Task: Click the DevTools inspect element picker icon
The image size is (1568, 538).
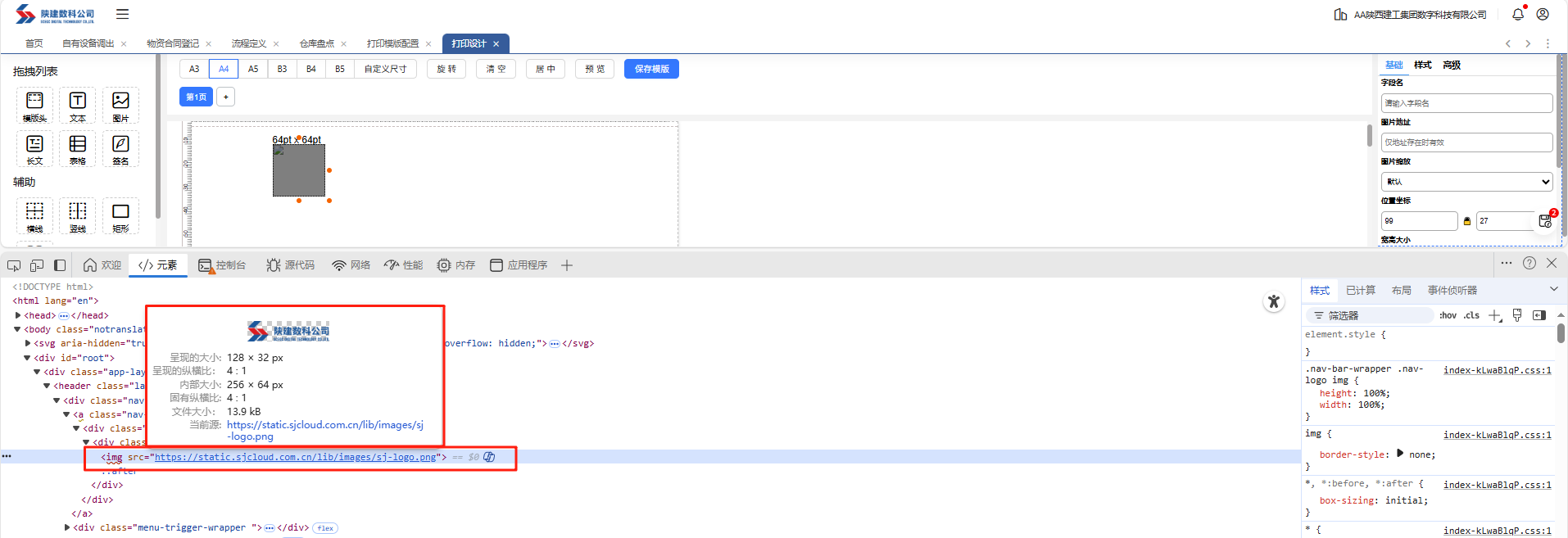Action: coord(14,265)
